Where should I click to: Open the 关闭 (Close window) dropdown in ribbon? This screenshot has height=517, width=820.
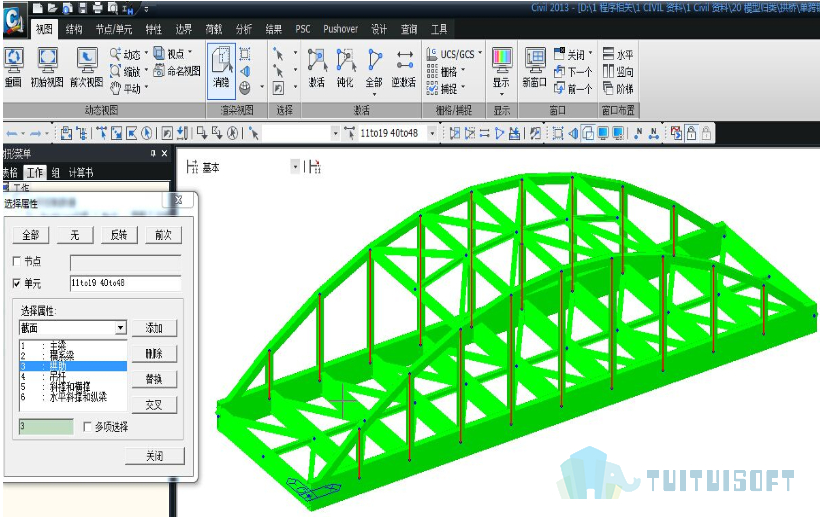pos(590,53)
